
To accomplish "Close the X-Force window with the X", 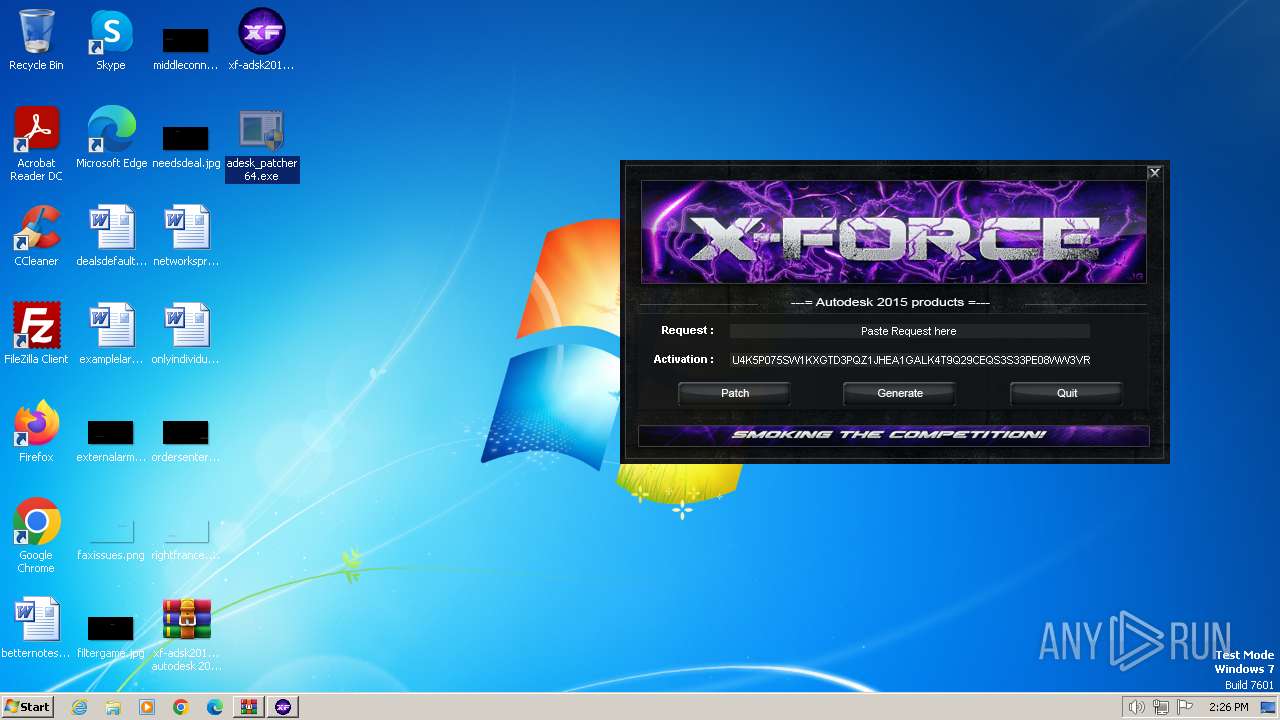I will click(x=1154, y=173).
